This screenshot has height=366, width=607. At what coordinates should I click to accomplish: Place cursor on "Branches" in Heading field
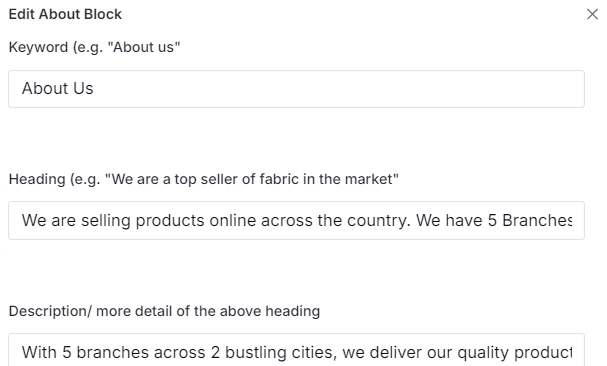point(537,220)
